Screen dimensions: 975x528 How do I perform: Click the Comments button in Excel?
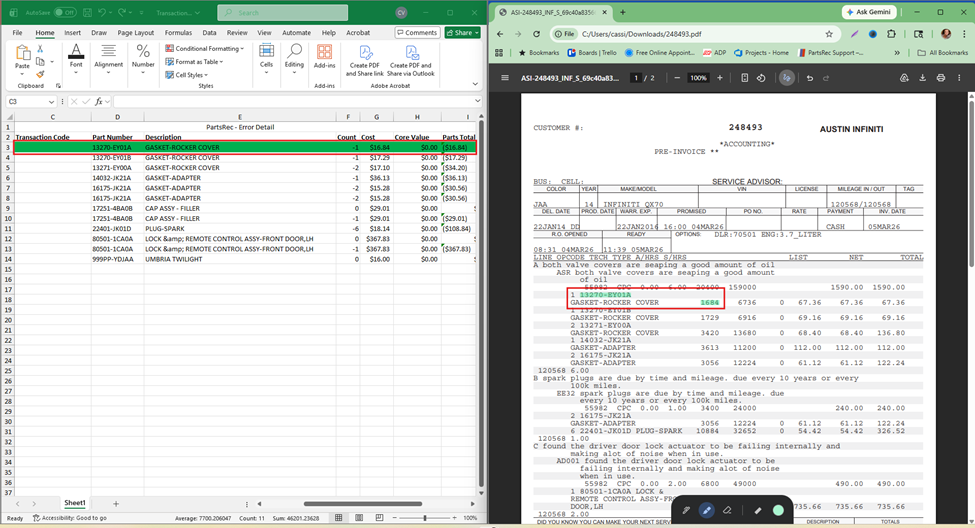pos(417,32)
